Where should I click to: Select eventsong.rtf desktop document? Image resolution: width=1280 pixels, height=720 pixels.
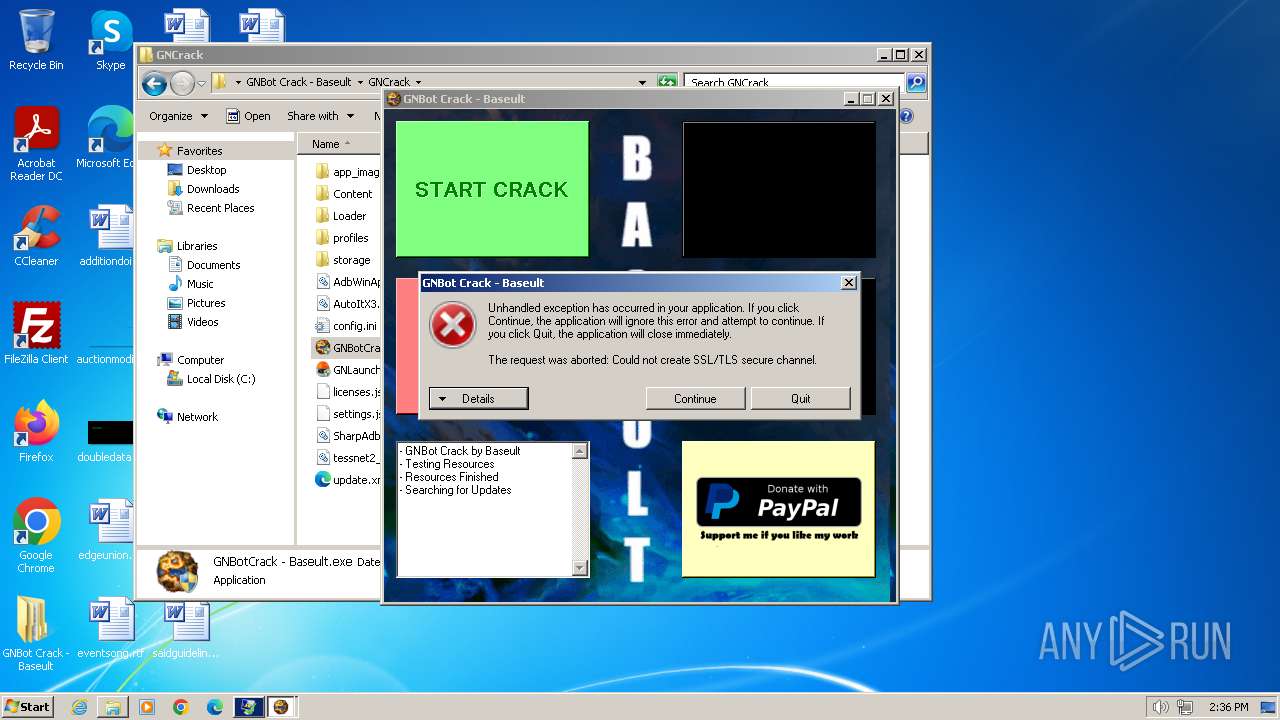110,628
